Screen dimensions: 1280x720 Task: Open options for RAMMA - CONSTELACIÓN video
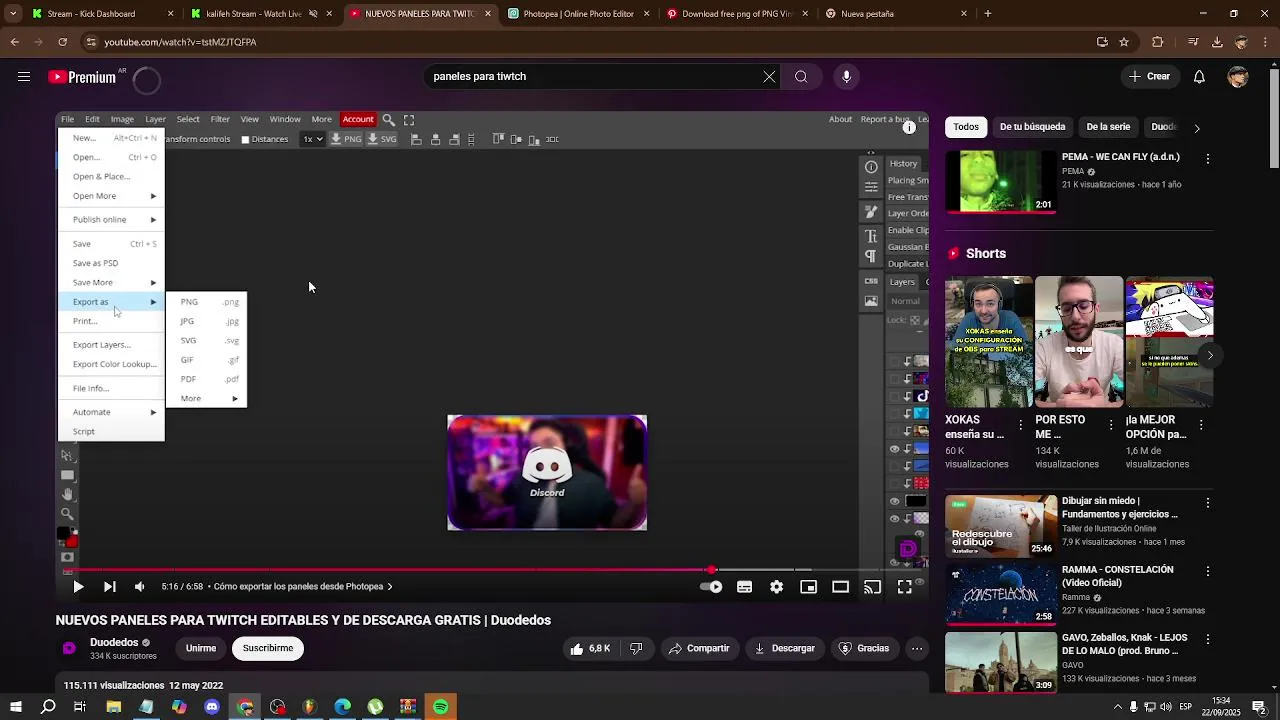click(1208, 572)
